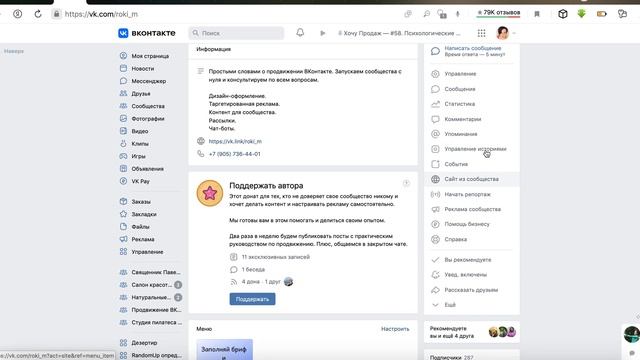Image resolution: width=640 pixels, height=360 pixels.
Task: Focus the Поиск search field
Action: 236,33
